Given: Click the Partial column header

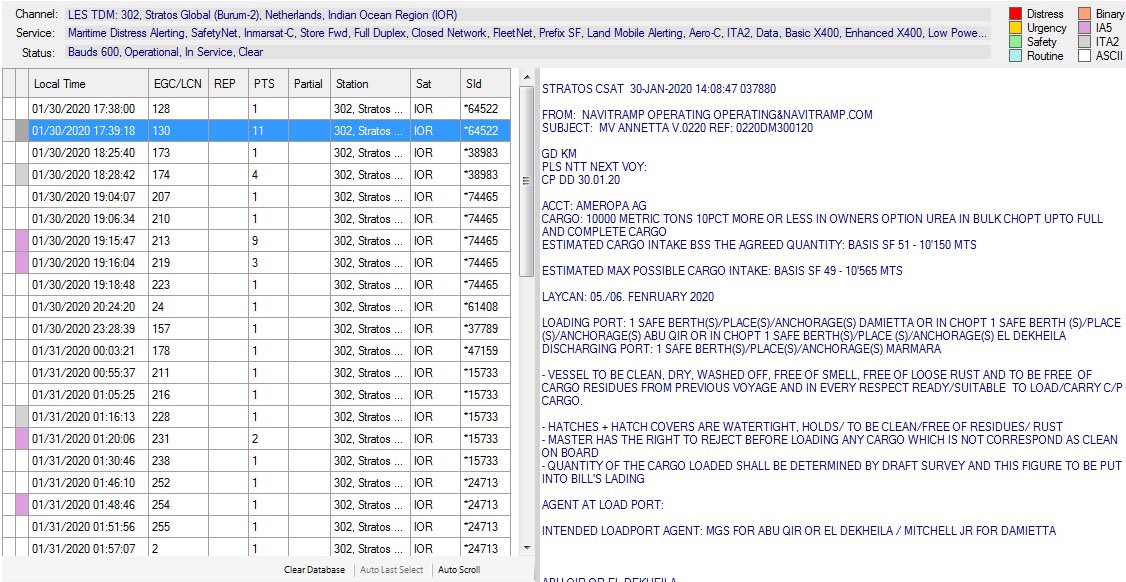Looking at the screenshot, I should (x=309, y=84).
